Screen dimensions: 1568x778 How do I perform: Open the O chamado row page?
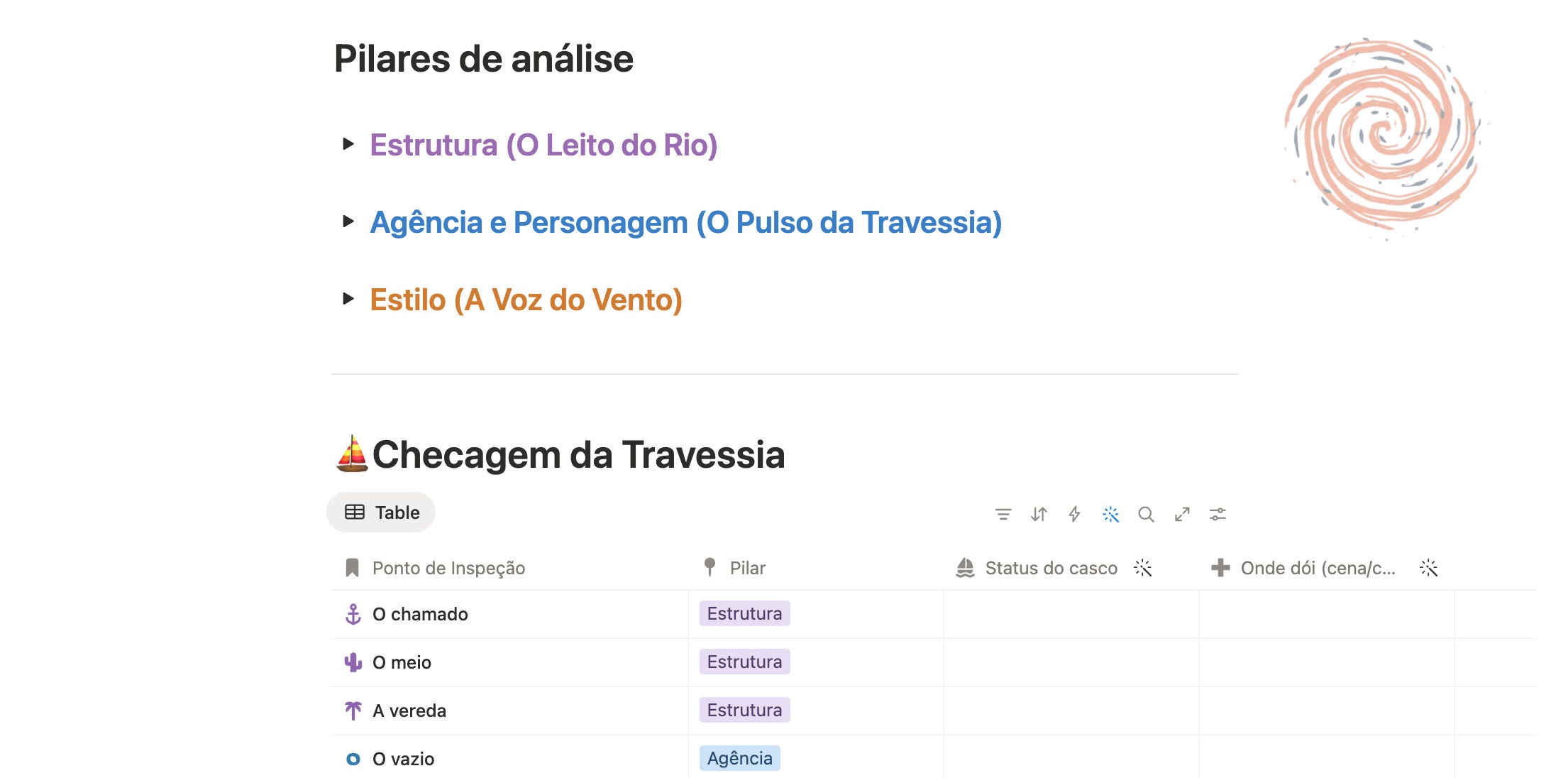point(420,614)
